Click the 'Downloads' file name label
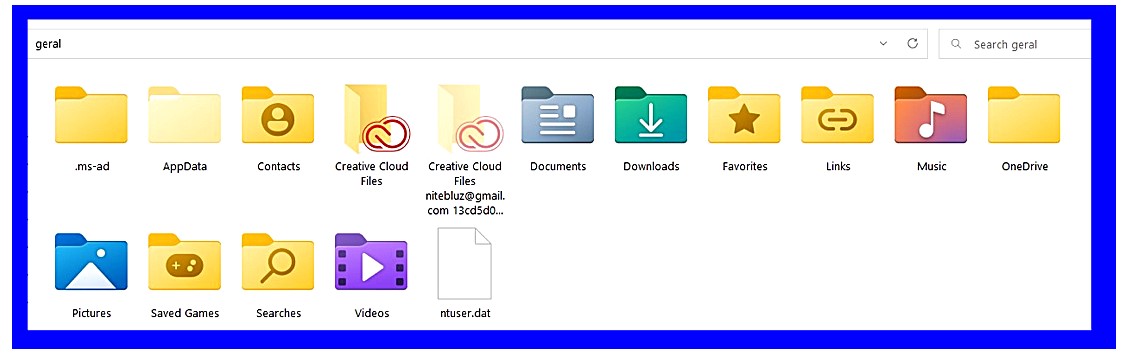This screenshot has width=1126, height=362. pos(651,167)
